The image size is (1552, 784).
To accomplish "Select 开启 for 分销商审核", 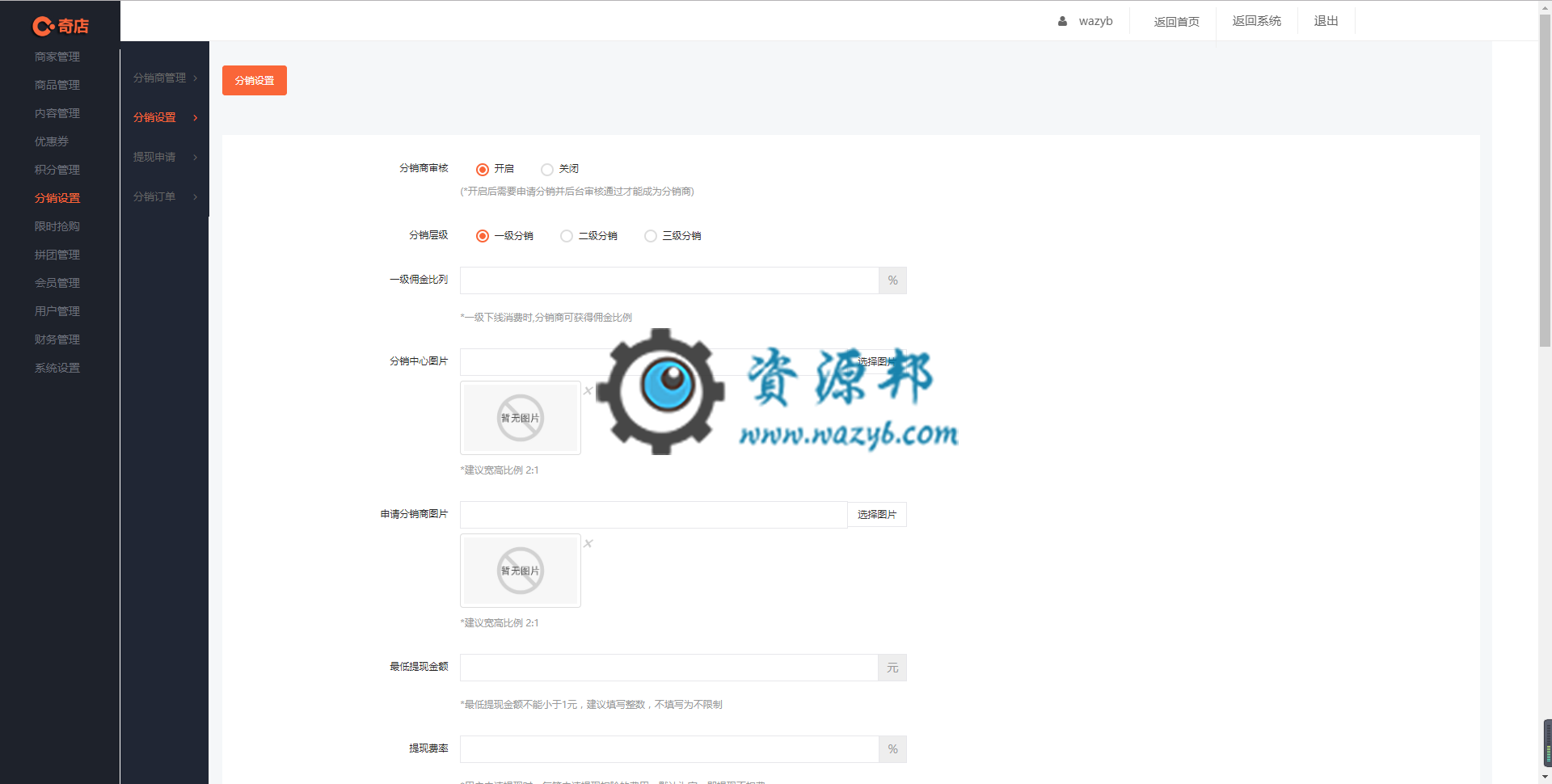I will [x=483, y=169].
